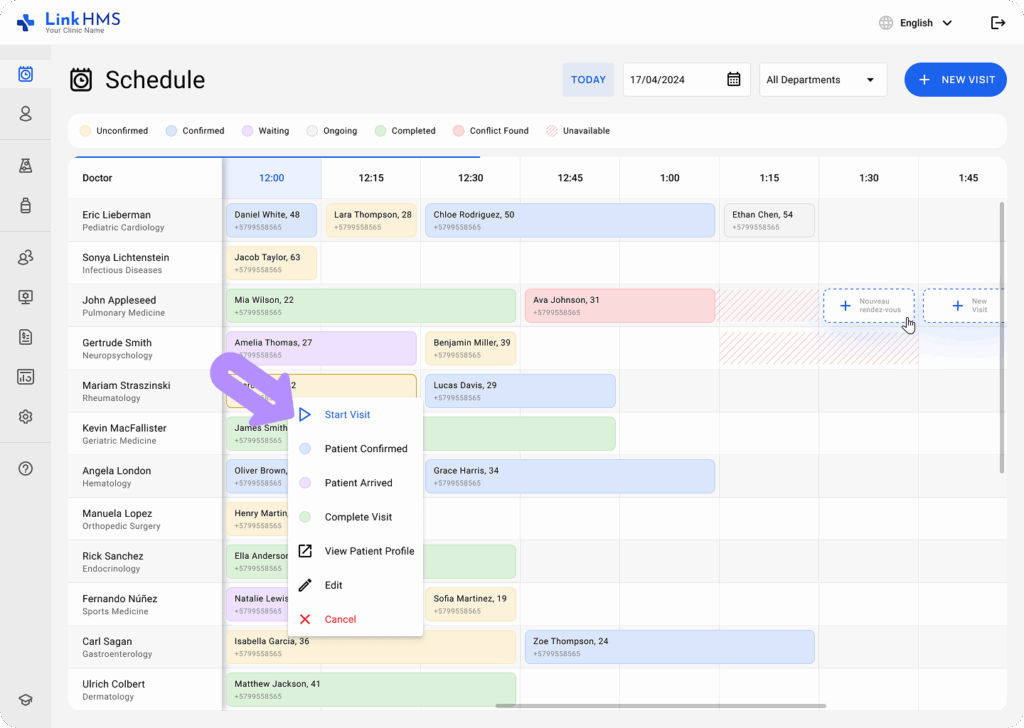The height and width of the screenshot is (728, 1024).
Task: Select View Patient Profile menu option
Action: tap(368, 551)
